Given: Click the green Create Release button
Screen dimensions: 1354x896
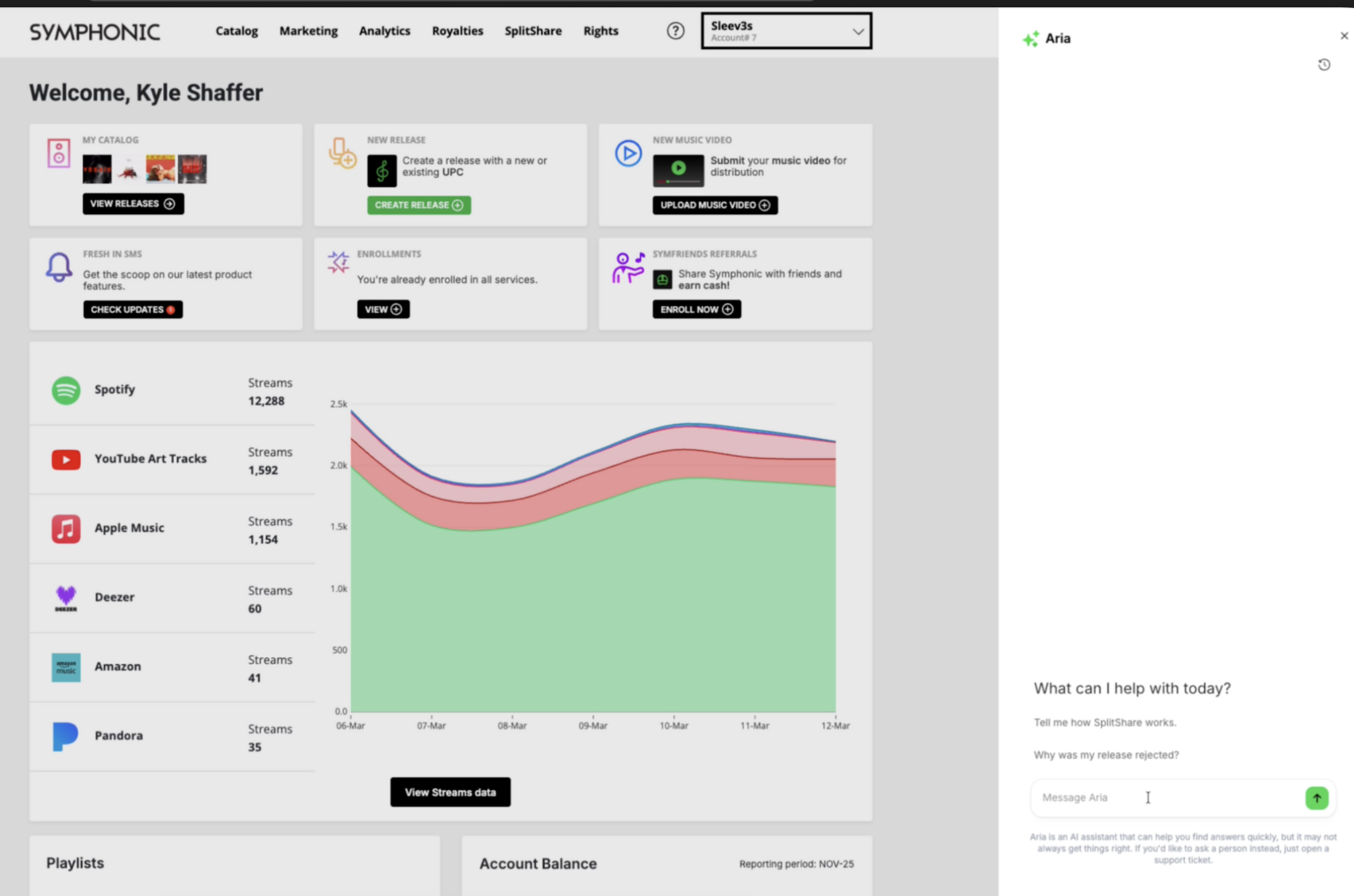Looking at the screenshot, I should click(x=419, y=205).
